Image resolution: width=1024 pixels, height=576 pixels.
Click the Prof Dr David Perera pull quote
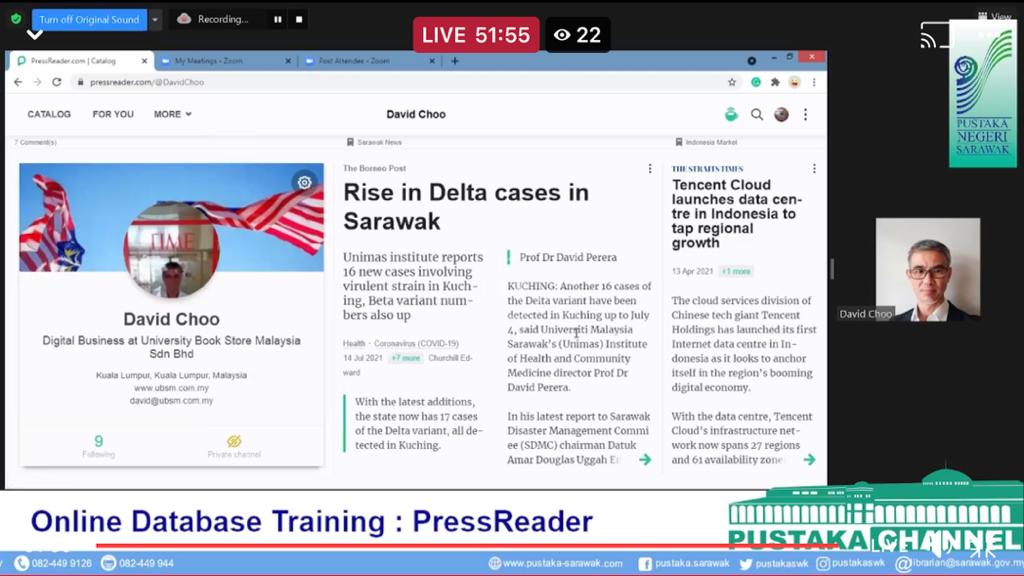568,257
